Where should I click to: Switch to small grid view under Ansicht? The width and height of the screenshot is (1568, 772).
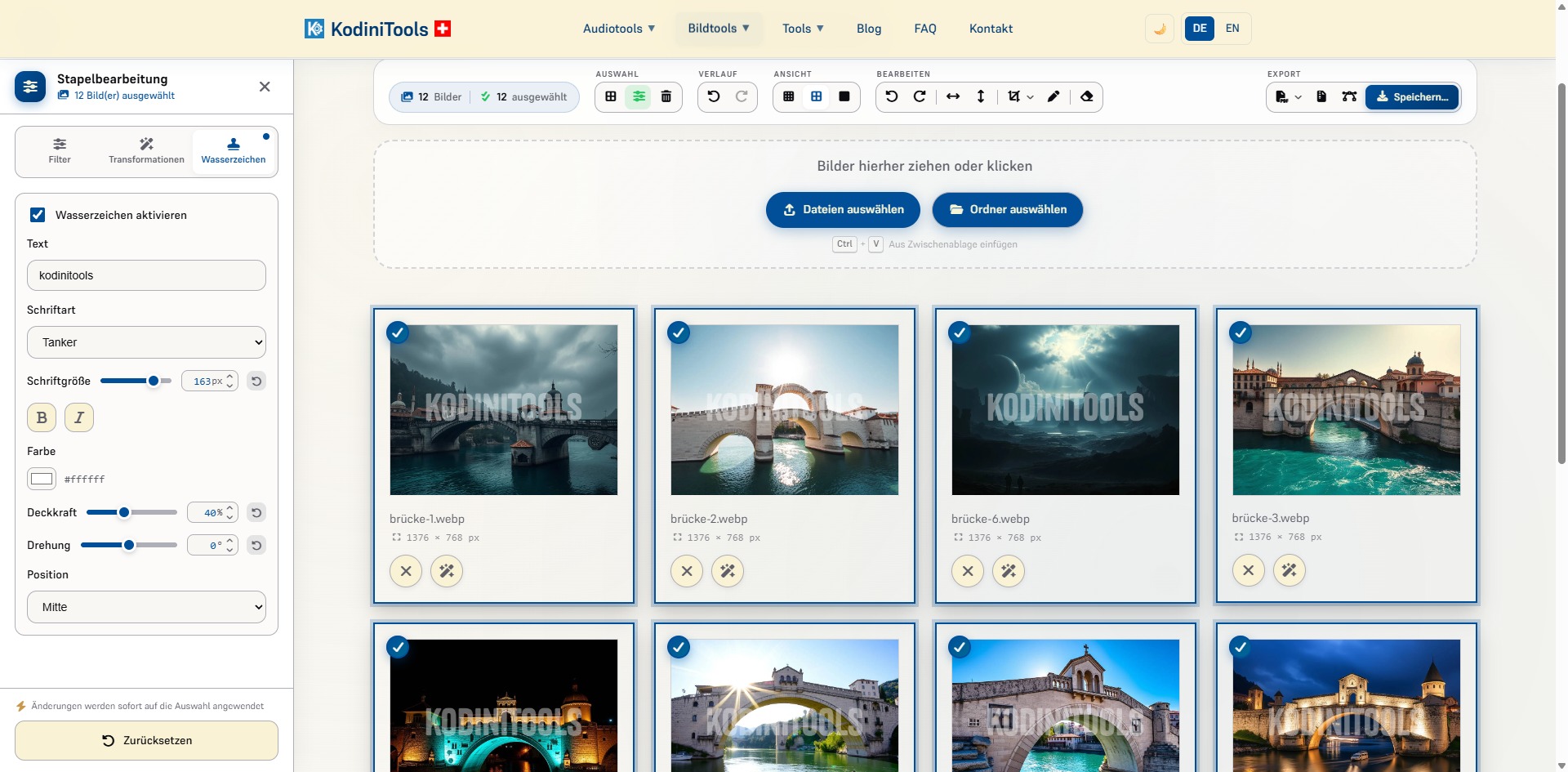click(789, 96)
